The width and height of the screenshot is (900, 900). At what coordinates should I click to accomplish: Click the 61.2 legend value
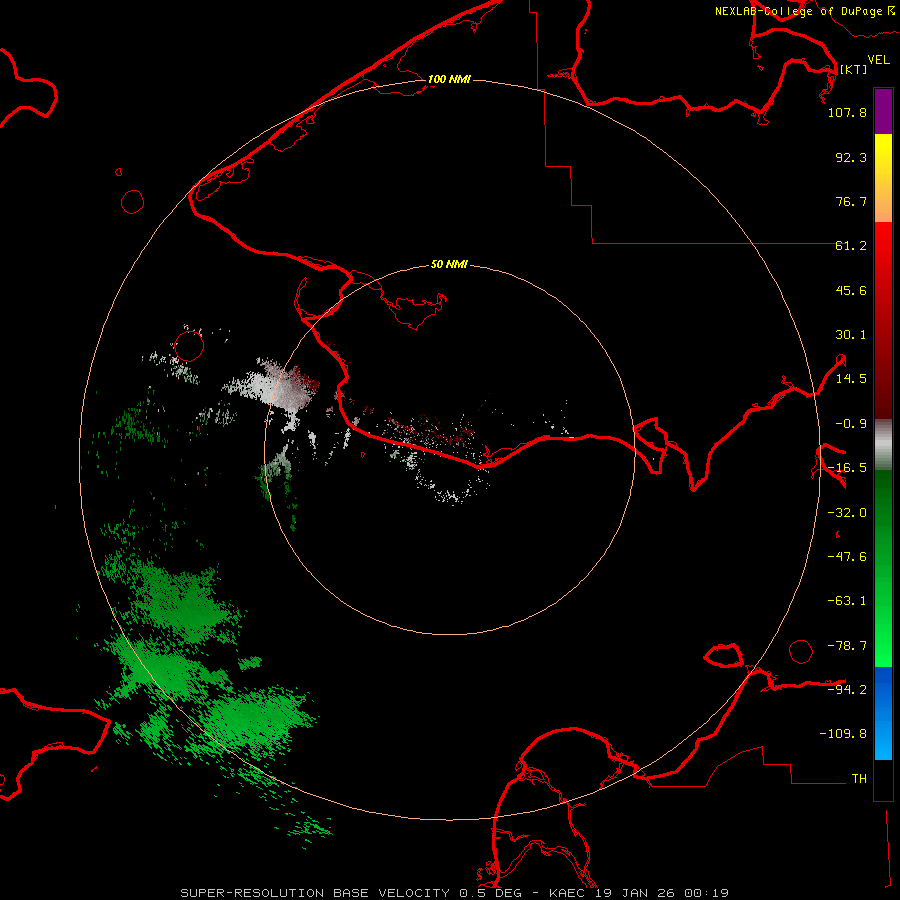(851, 246)
